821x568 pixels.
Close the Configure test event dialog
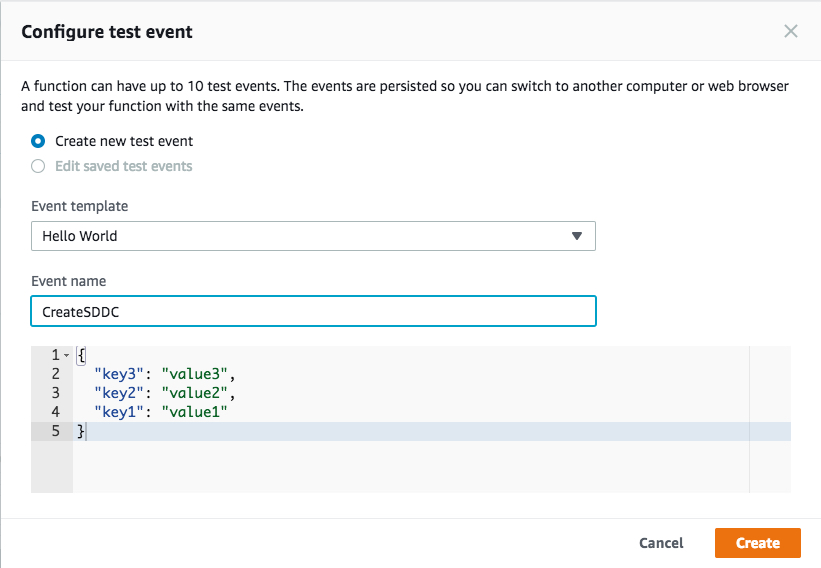click(790, 31)
